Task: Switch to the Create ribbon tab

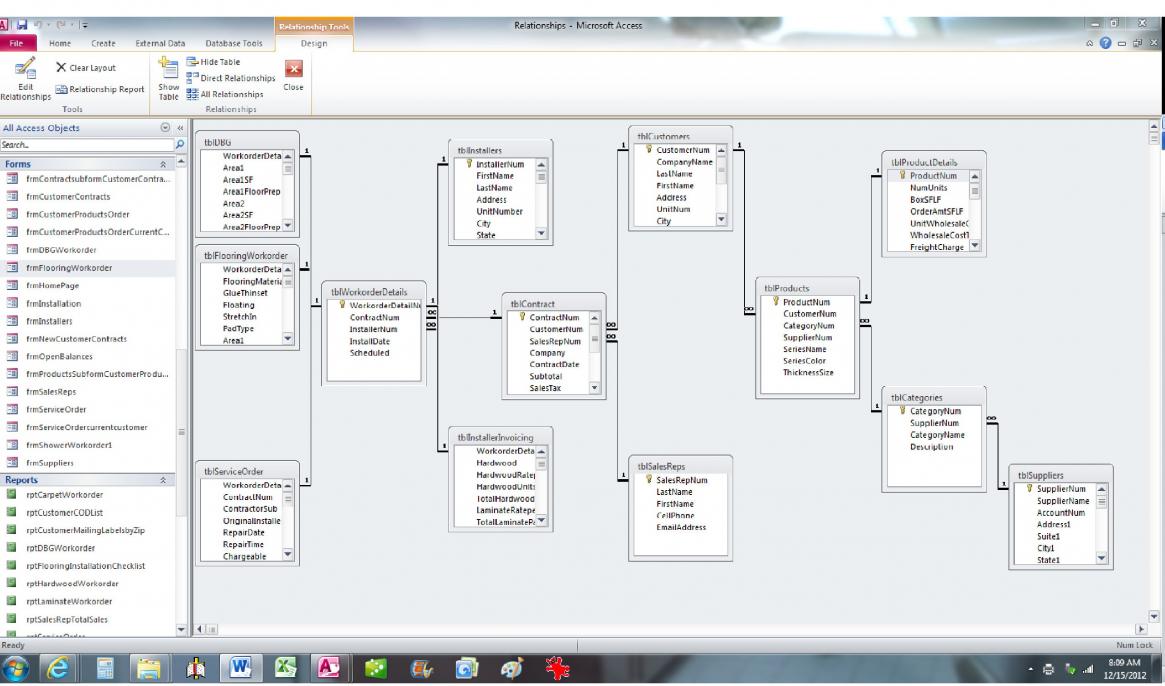Action: click(x=103, y=43)
